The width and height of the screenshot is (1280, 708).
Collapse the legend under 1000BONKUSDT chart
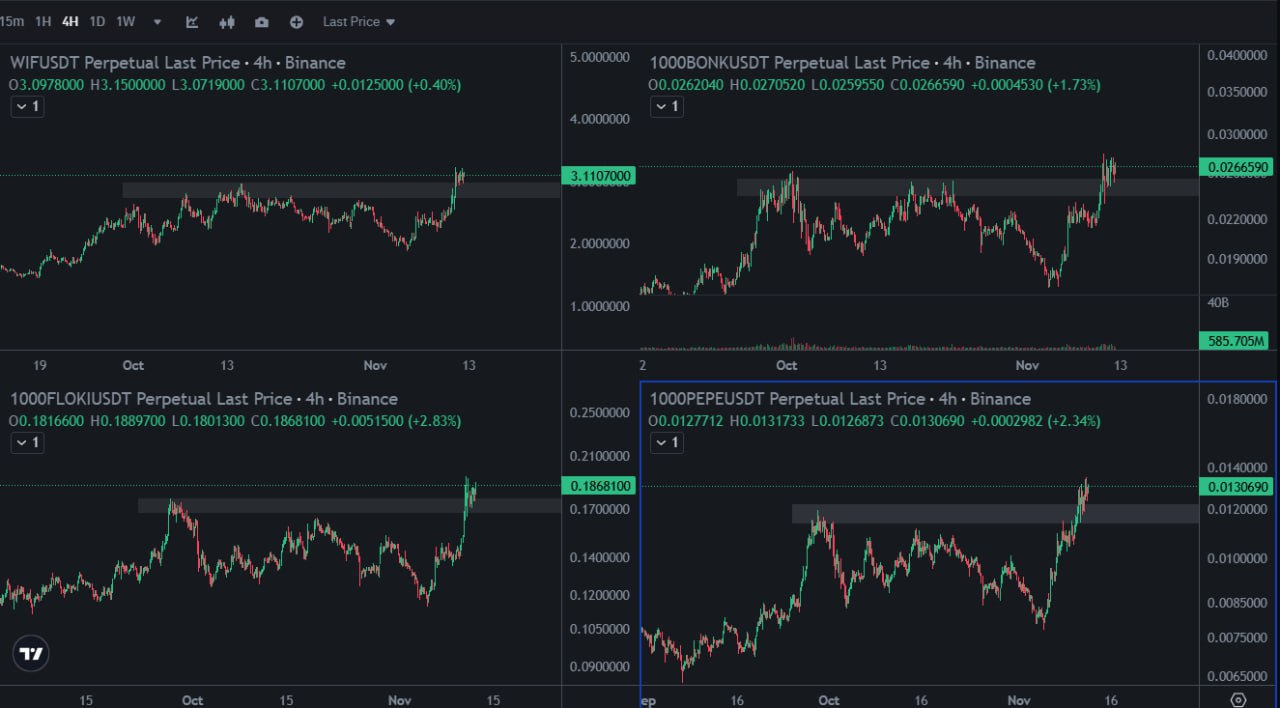666,106
